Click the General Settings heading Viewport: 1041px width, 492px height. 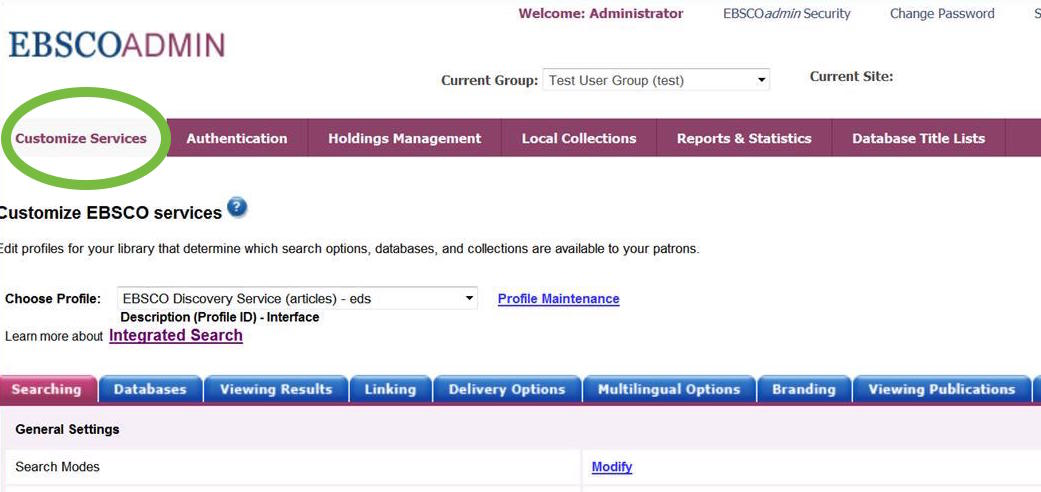[x=67, y=429]
